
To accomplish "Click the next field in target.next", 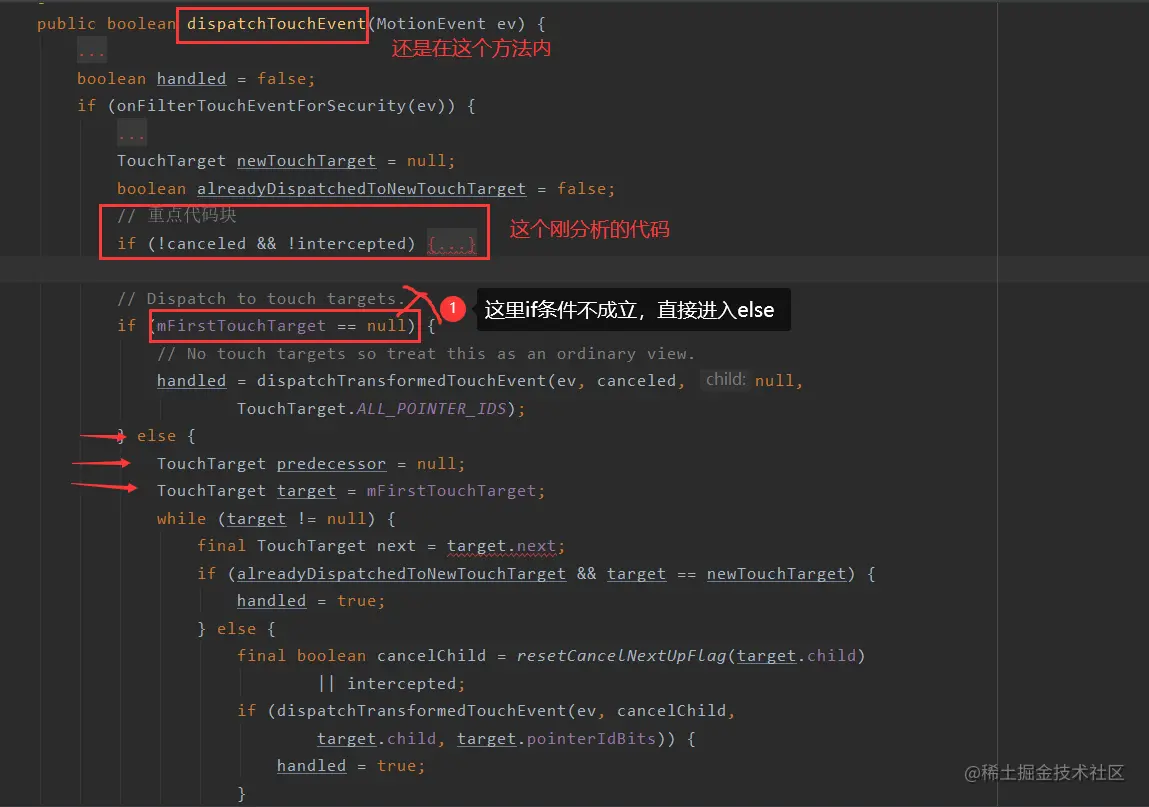I will click(536, 545).
